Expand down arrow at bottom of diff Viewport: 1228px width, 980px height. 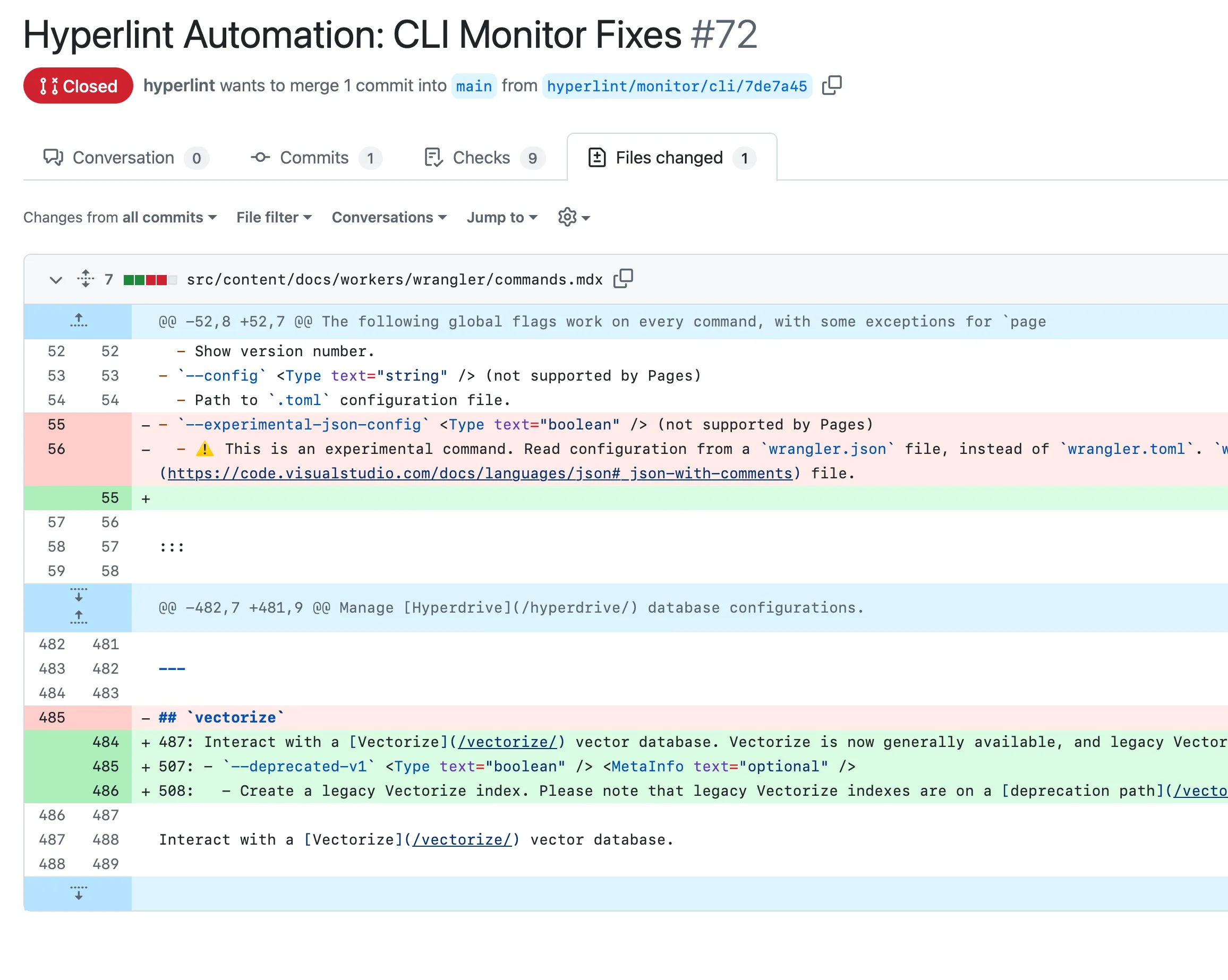tap(79, 892)
